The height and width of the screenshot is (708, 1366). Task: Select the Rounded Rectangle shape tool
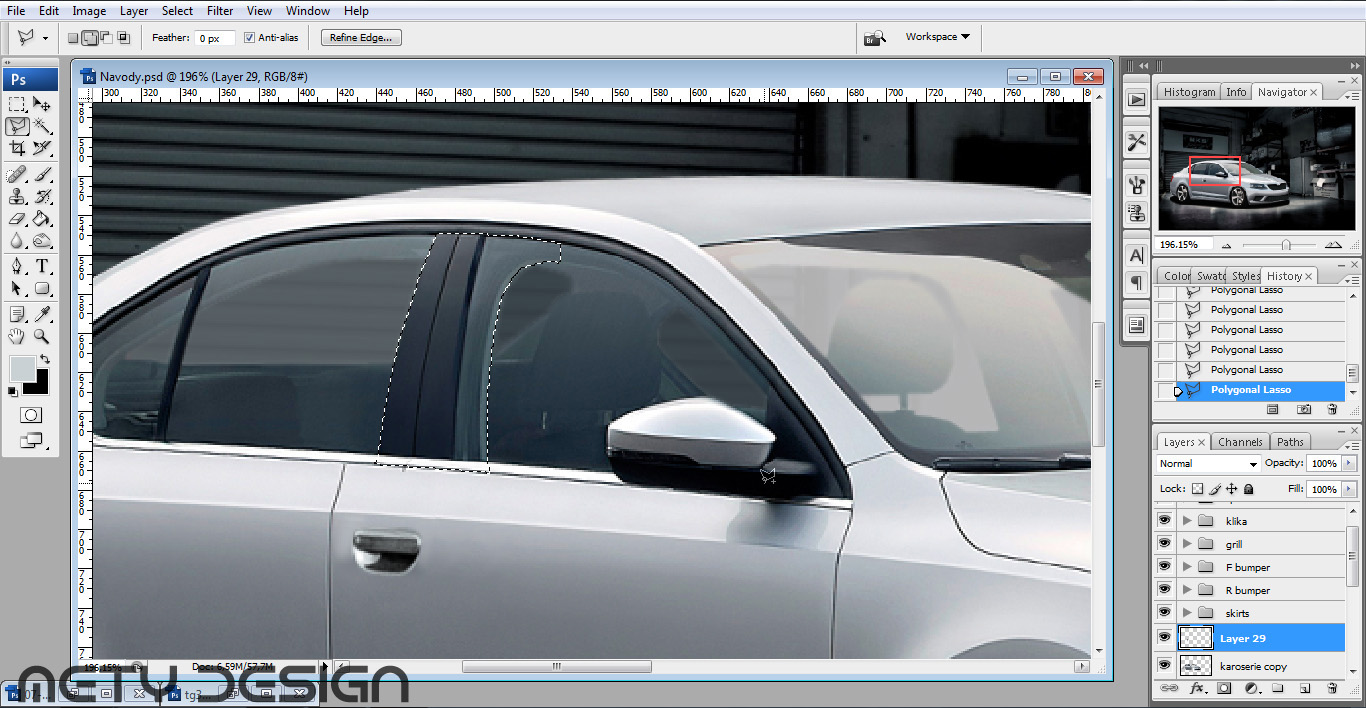42,289
